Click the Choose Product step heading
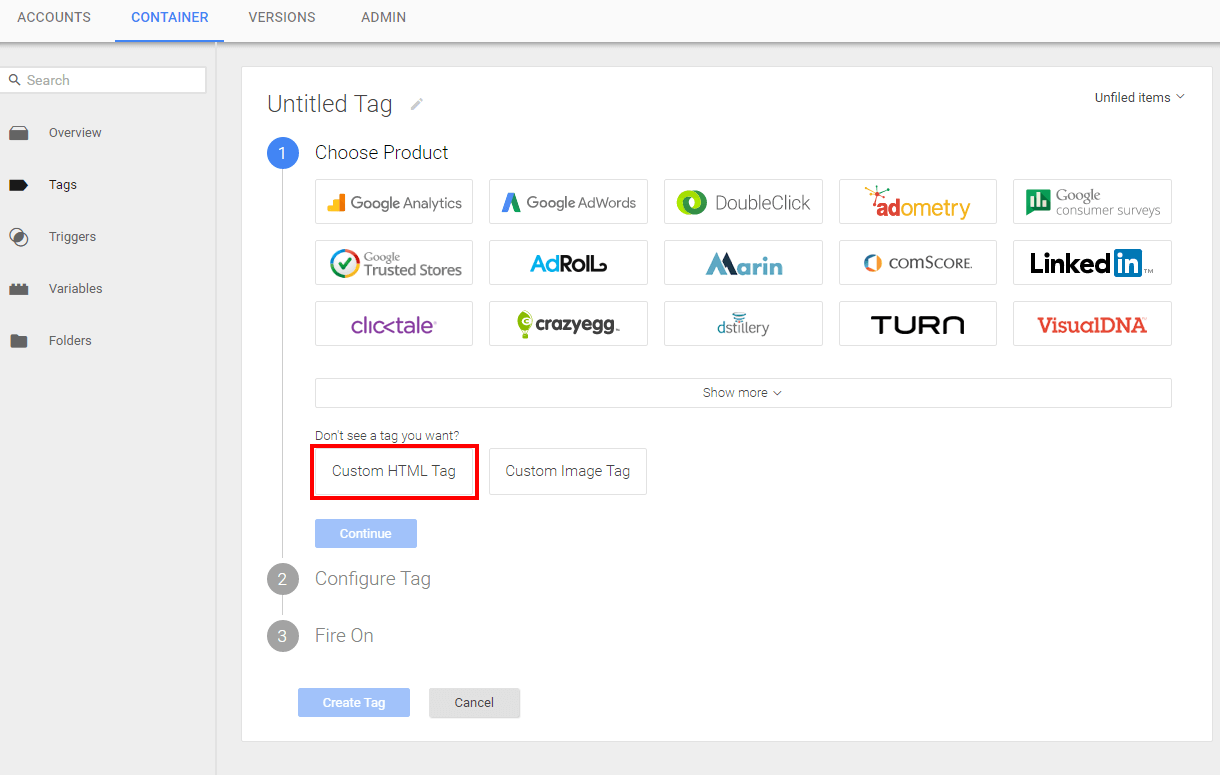 point(382,153)
